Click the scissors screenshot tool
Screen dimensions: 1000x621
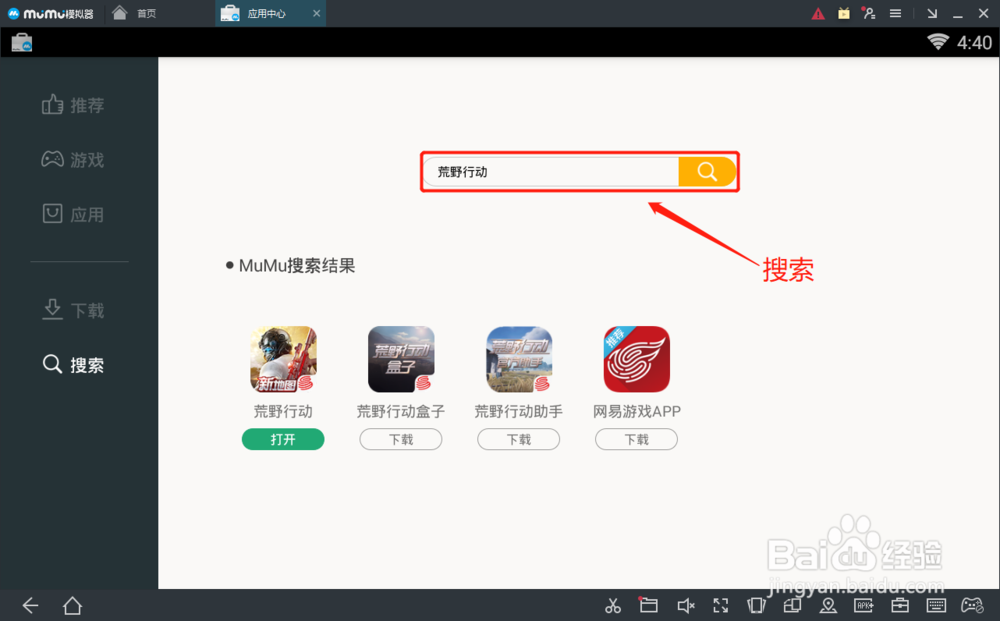[613, 605]
